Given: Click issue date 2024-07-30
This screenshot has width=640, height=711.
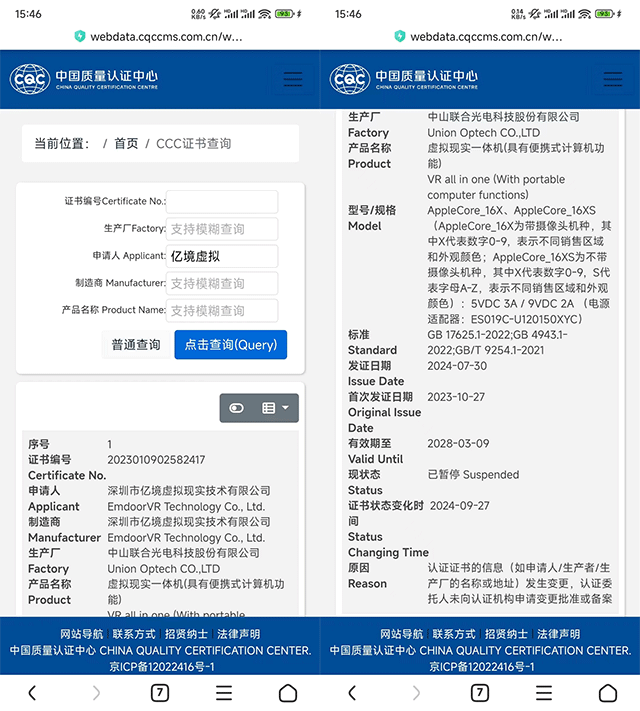Looking at the screenshot, I should pos(457,366).
